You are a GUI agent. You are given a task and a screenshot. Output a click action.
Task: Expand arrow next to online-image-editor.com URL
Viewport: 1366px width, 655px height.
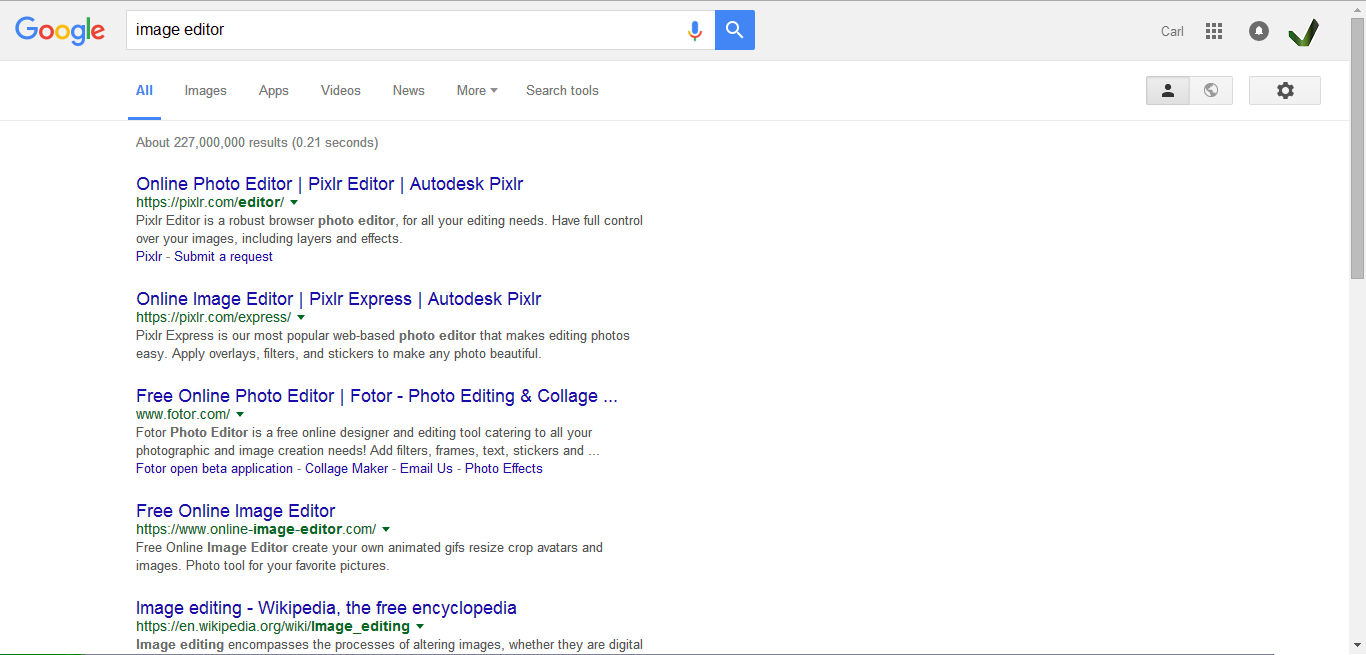(x=386, y=529)
